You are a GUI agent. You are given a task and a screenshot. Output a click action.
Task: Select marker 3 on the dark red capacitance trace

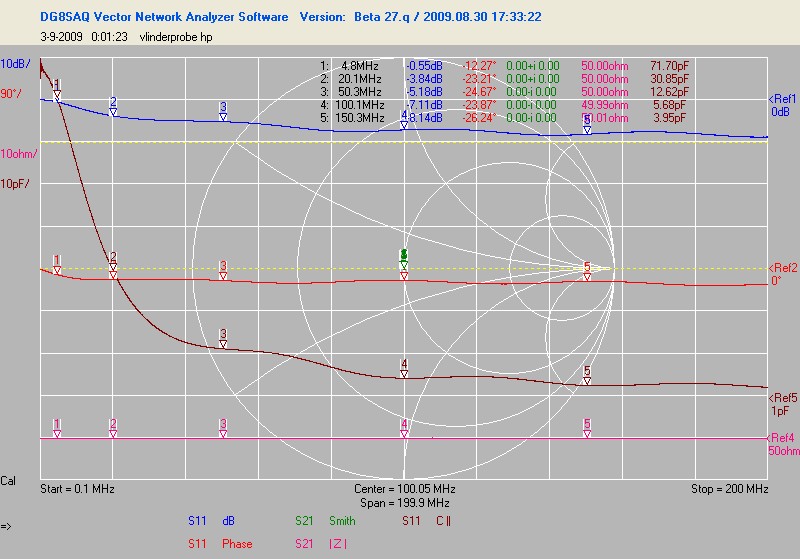(x=223, y=337)
